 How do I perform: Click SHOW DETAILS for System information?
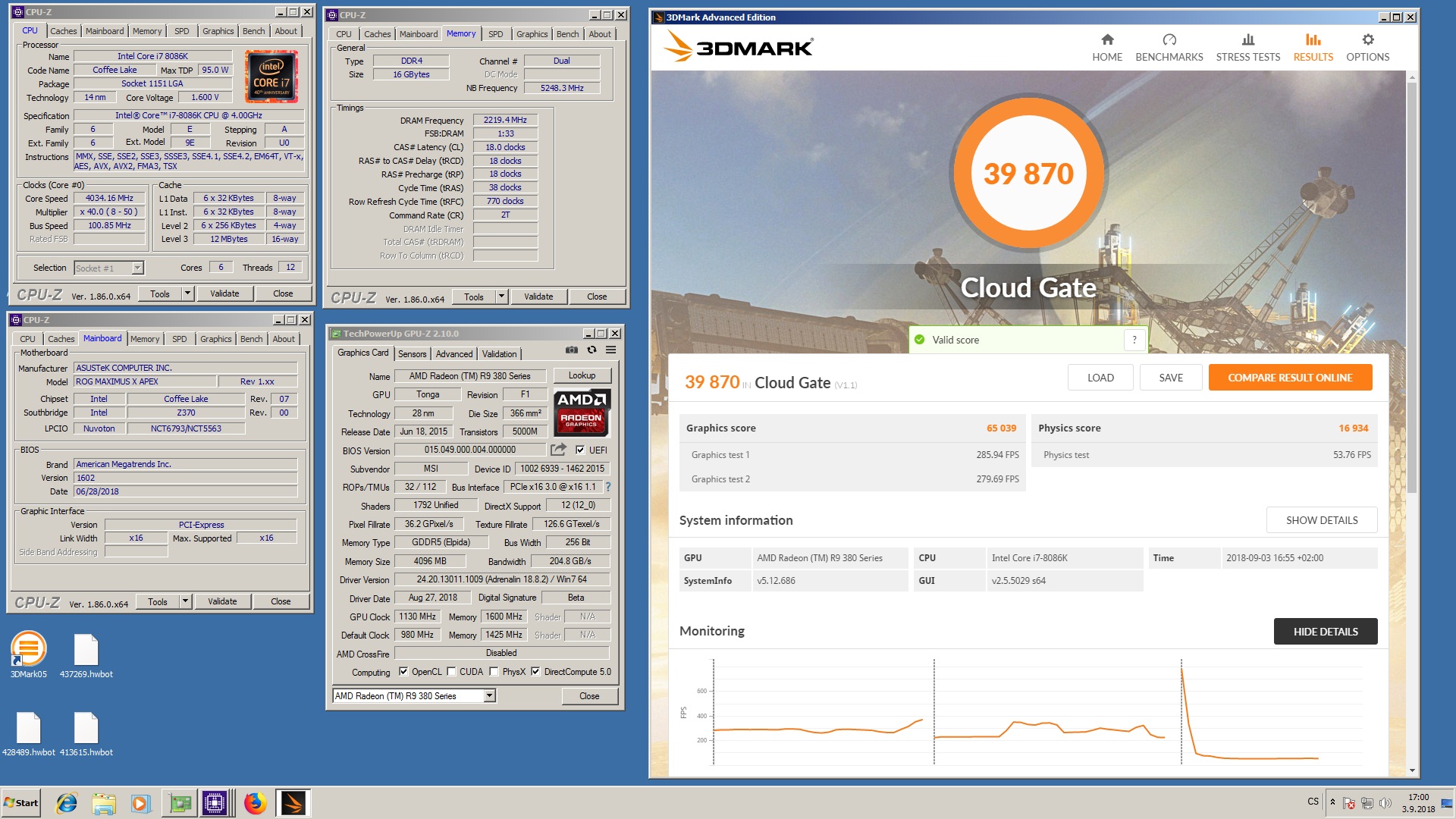(x=1321, y=520)
